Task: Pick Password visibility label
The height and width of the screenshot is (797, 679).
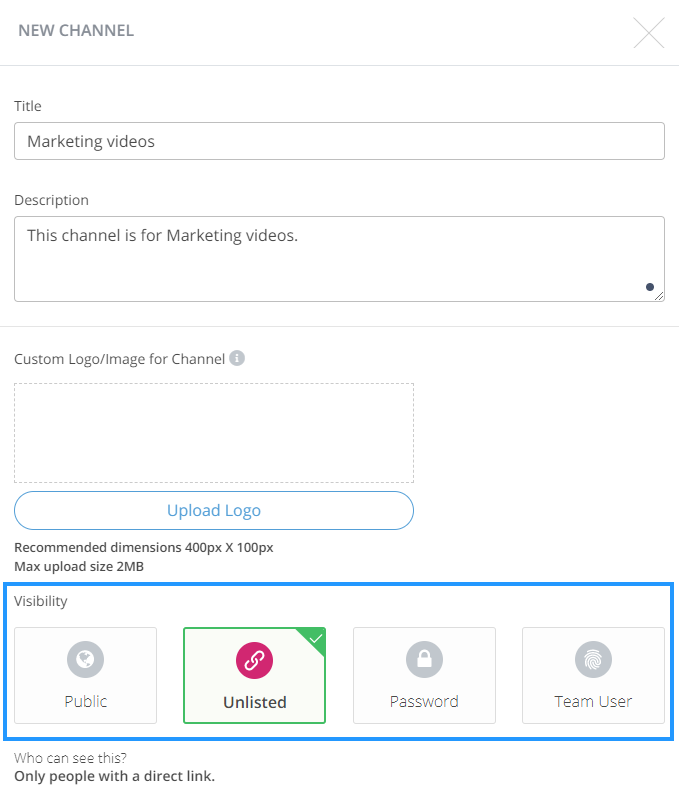Action: coord(424,701)
